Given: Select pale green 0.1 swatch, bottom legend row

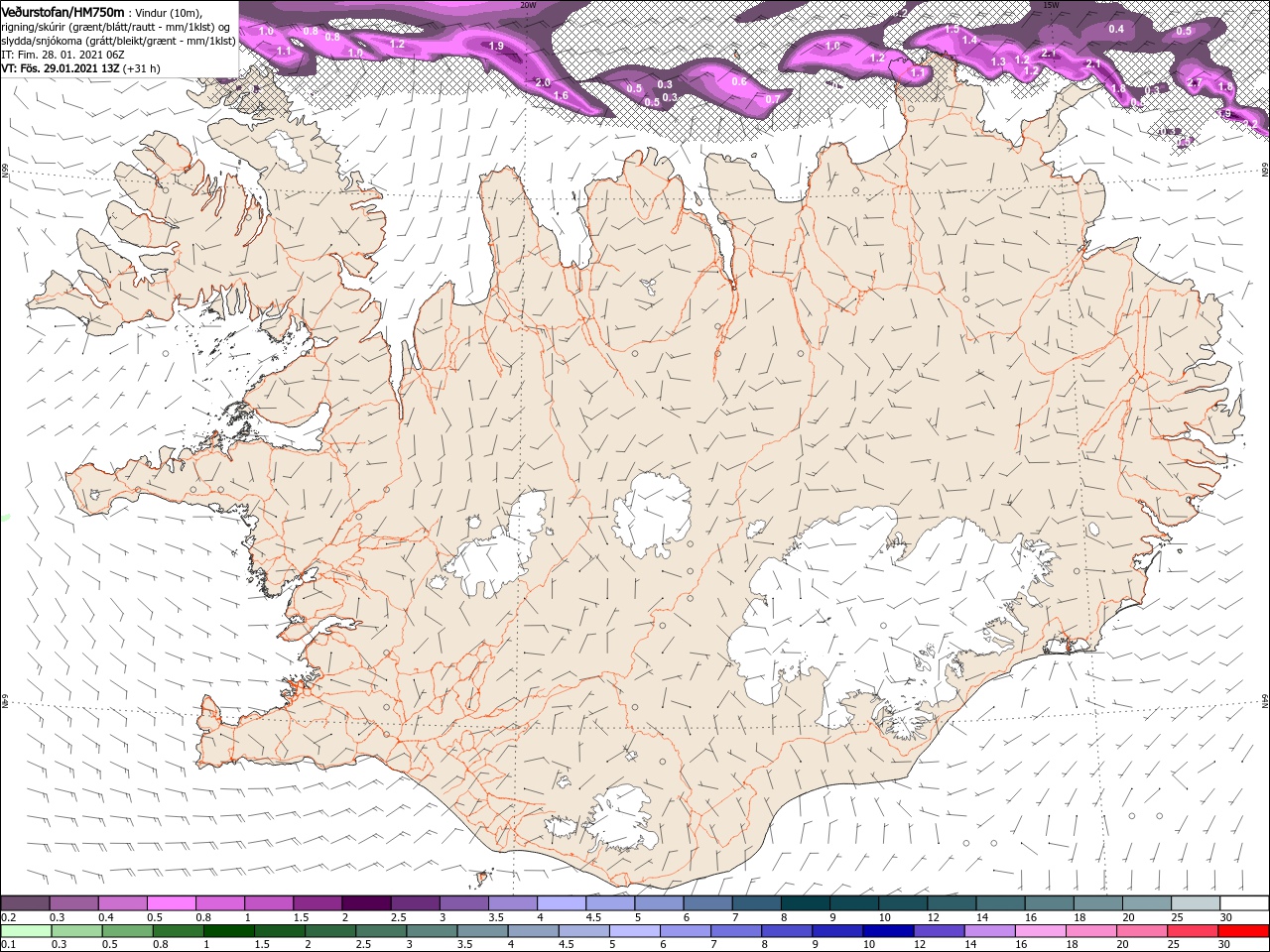Looking at the screenshot, I should point(26,930).
